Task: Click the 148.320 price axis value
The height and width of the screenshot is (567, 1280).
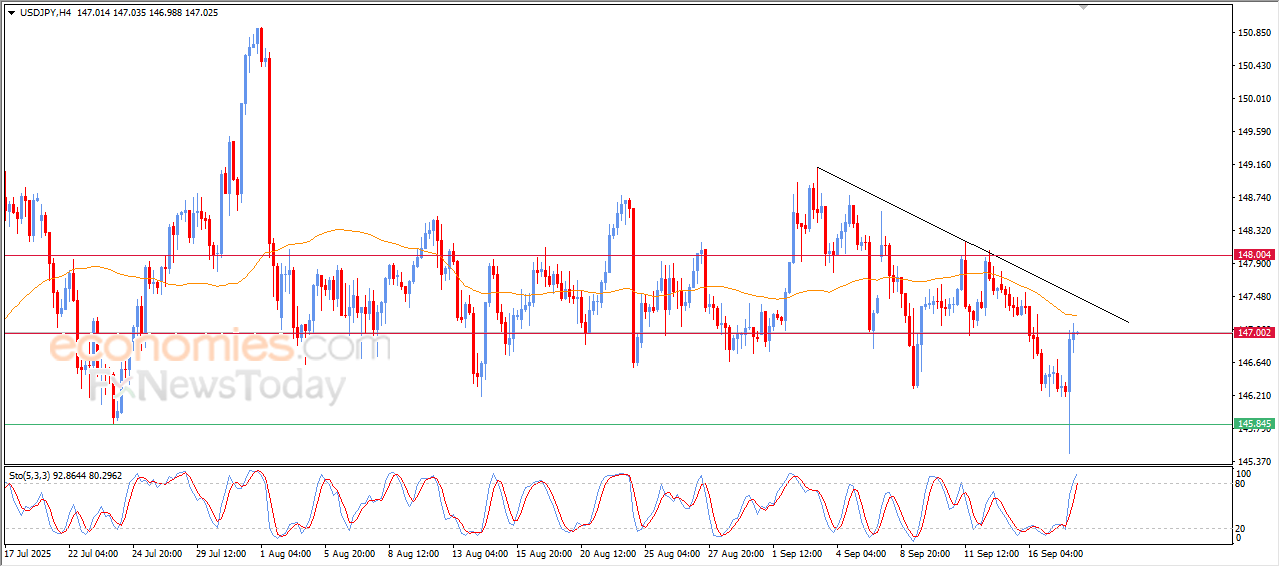Action: tap(1254, 231)
